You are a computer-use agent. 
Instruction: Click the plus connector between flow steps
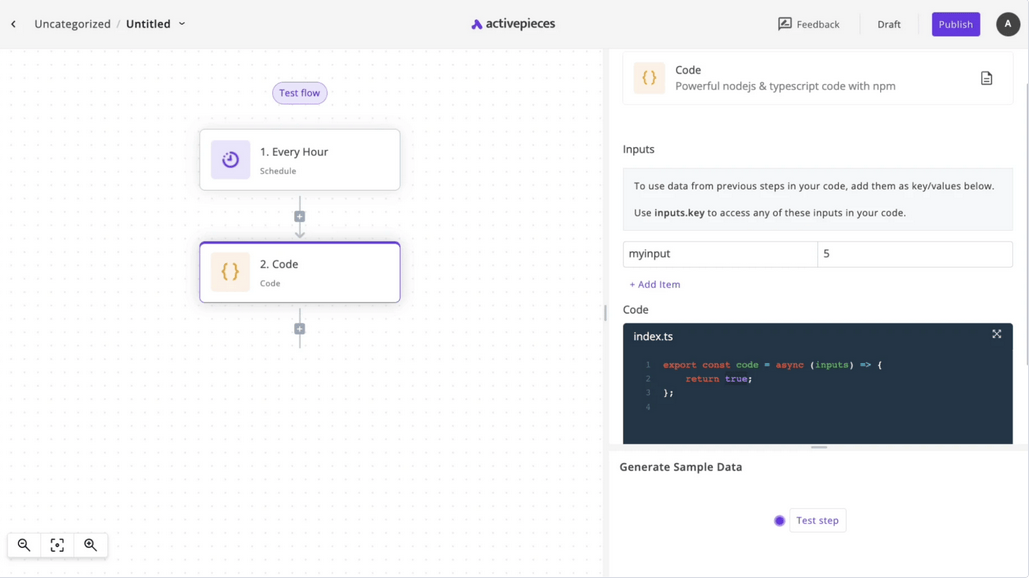[299, 215]
